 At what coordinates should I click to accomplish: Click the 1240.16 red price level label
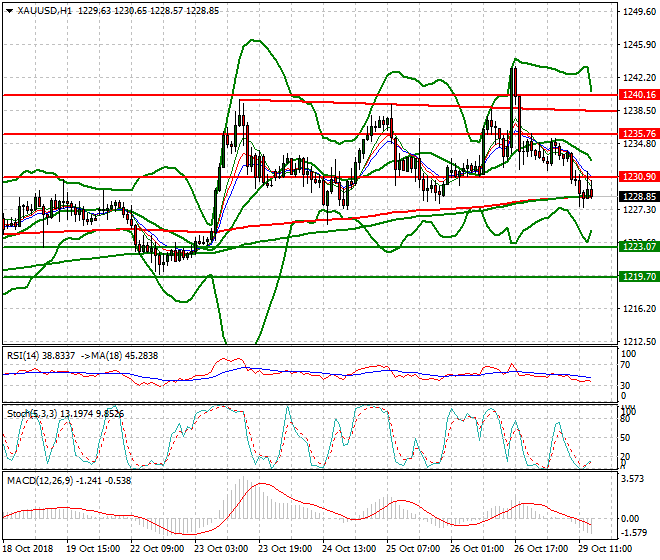639,95
